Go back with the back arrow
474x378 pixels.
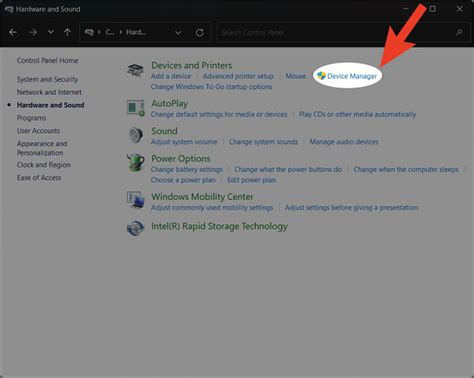pos(13,32)
